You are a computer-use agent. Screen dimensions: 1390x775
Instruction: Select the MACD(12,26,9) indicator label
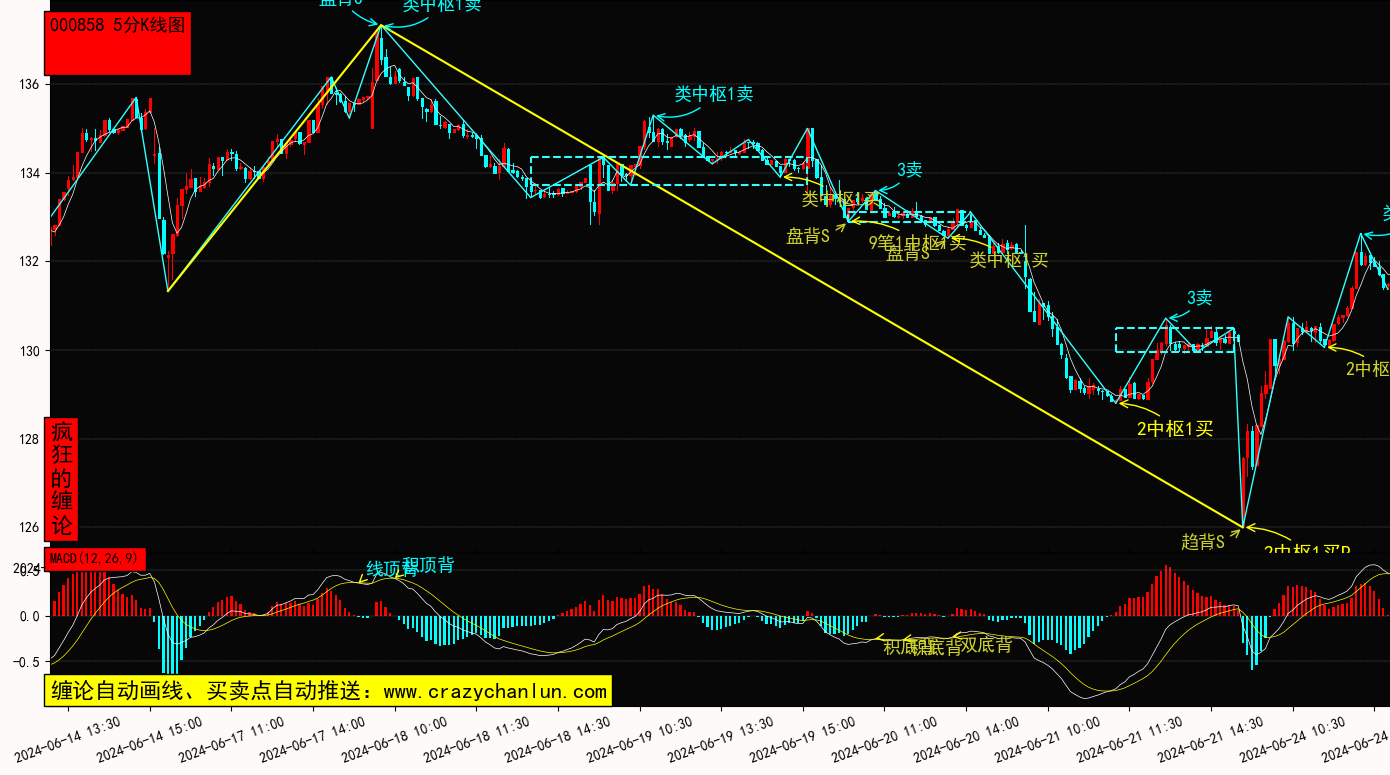tap(96, 558)
